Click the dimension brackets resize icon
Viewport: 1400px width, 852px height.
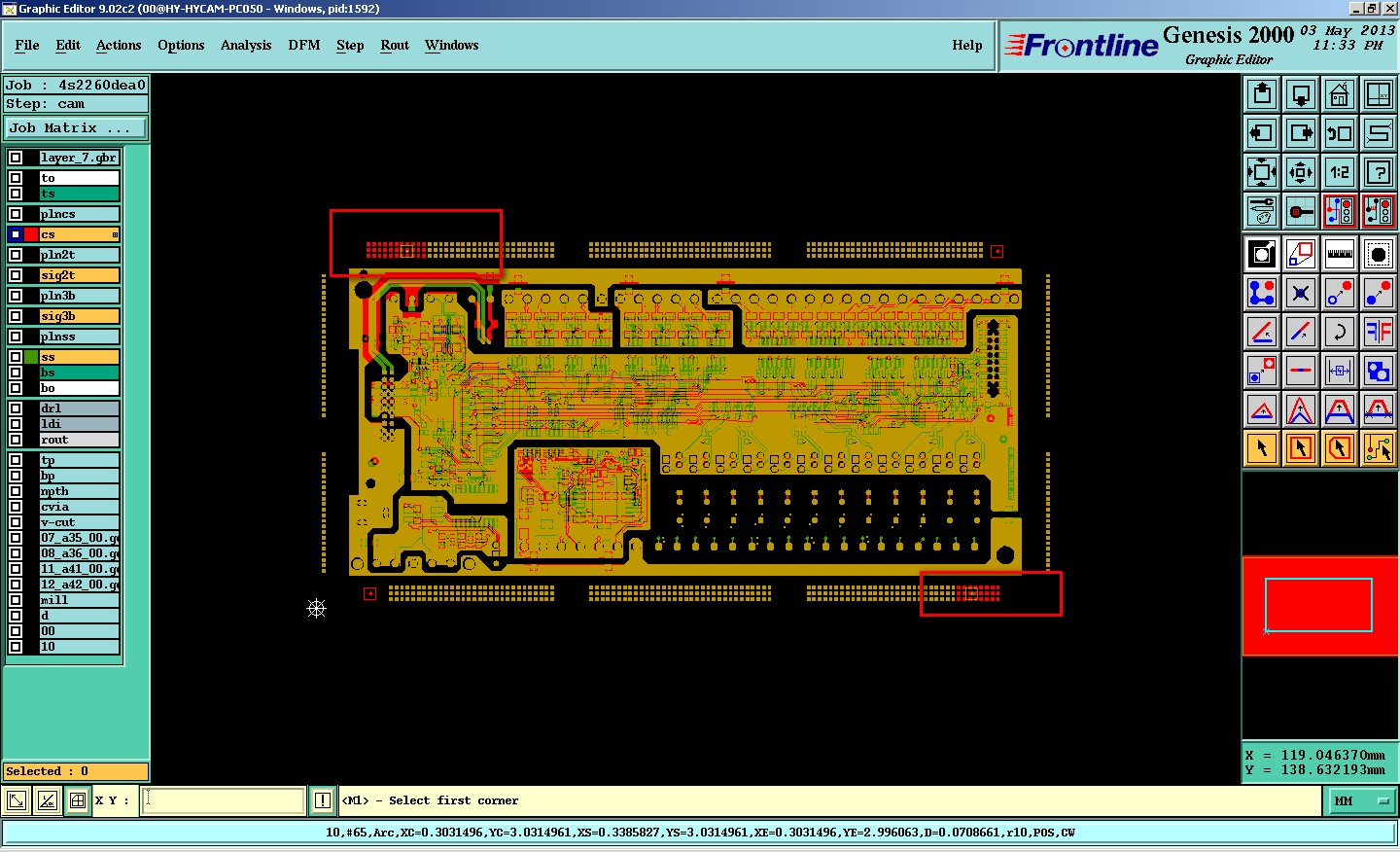(x=1340, y=371)
